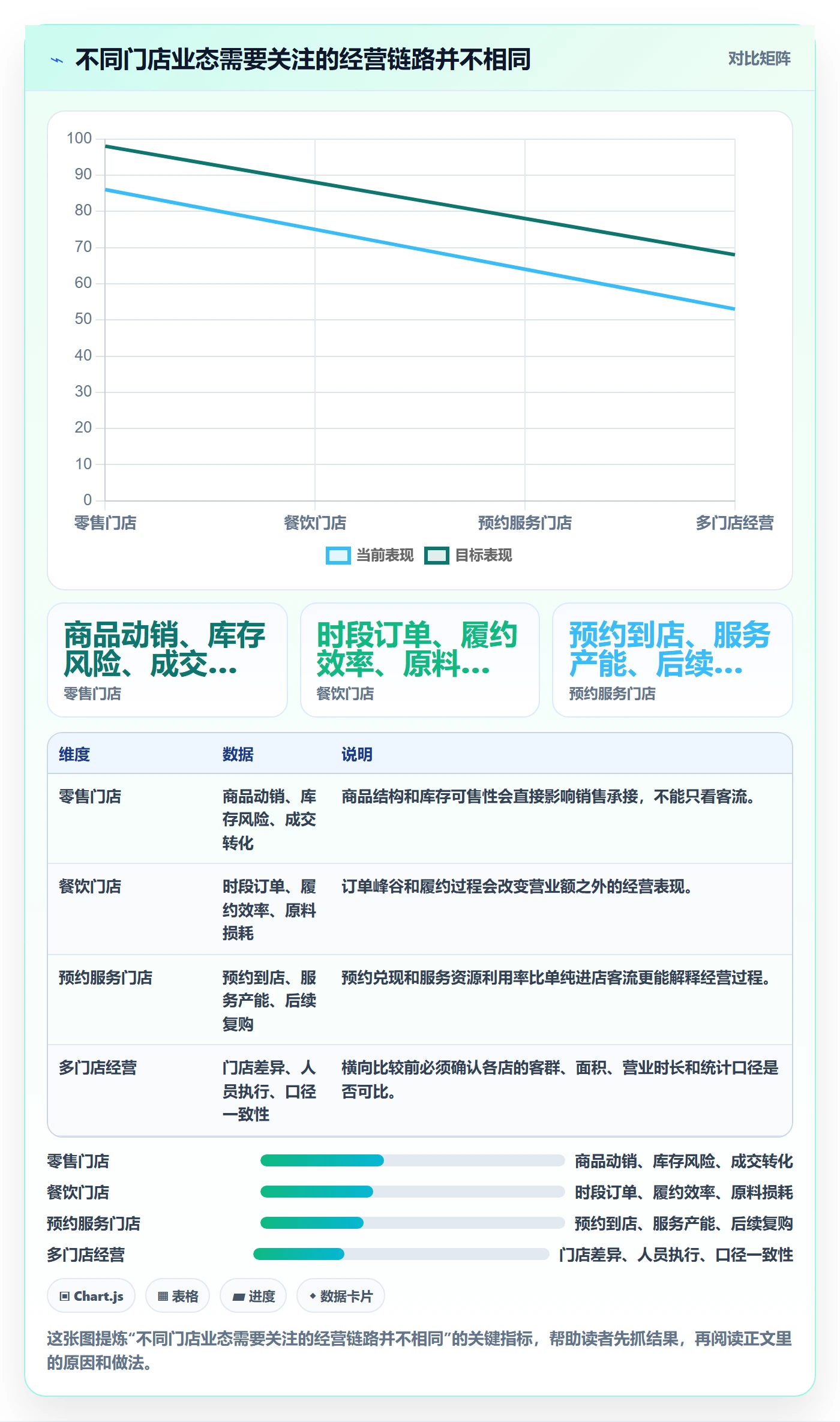Click the 目标表现 legend text
Screen dimensions: 840x1422
(x=484, y=556)
